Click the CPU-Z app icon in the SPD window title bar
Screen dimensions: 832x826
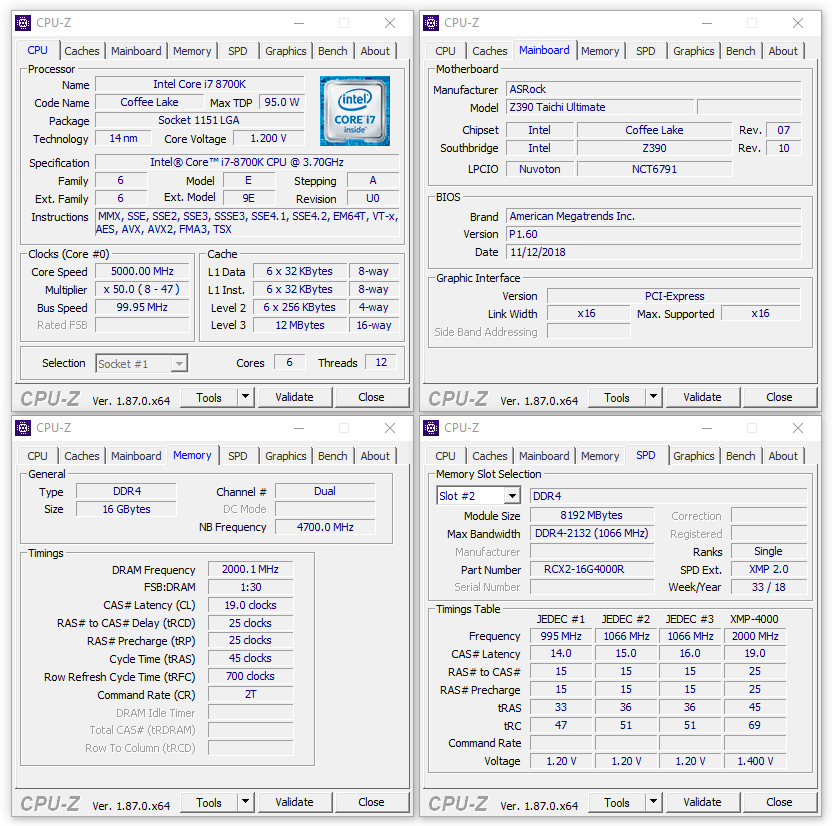coord(431,428)
